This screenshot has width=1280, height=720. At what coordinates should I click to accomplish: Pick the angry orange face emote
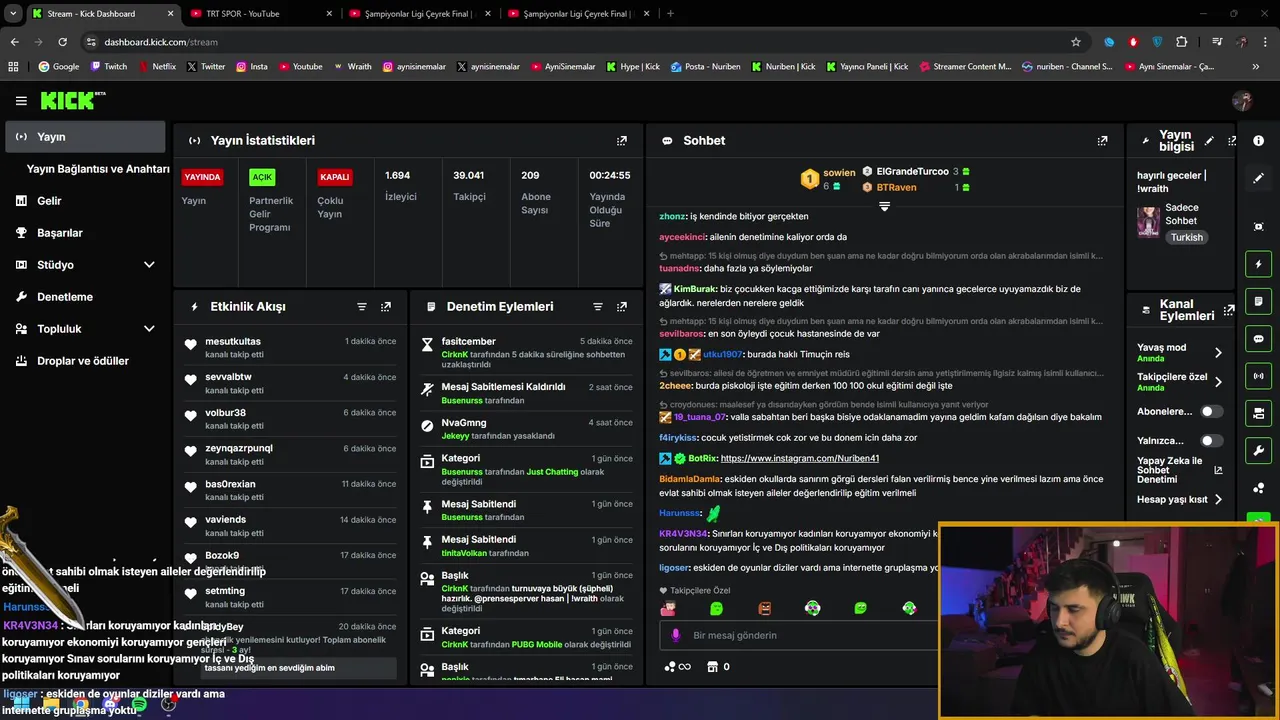pyautogui.click(x=765, y=608)
